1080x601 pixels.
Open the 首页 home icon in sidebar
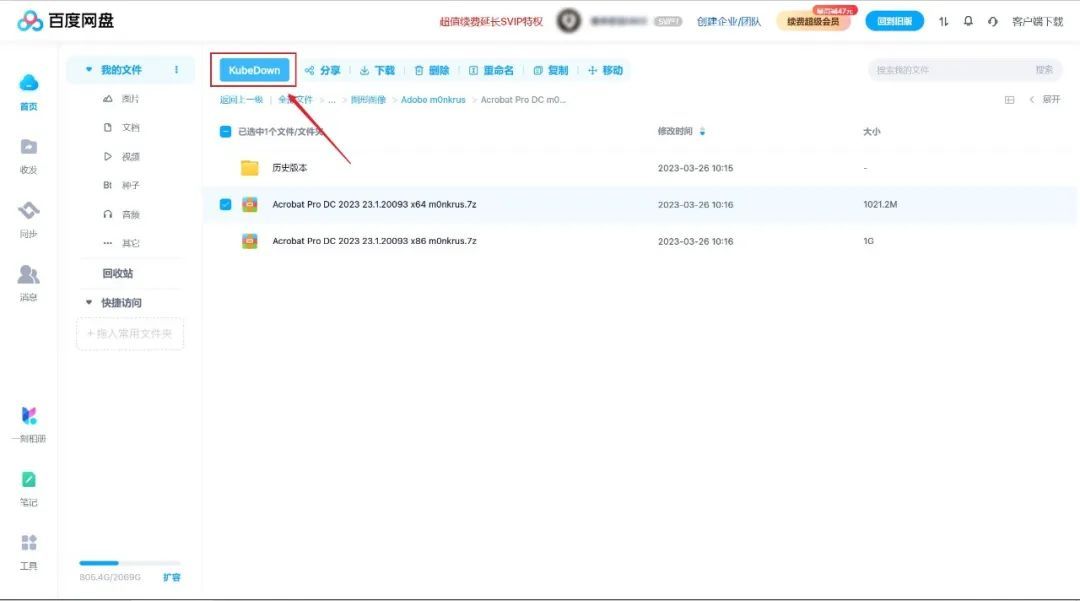tap(28, 83)
